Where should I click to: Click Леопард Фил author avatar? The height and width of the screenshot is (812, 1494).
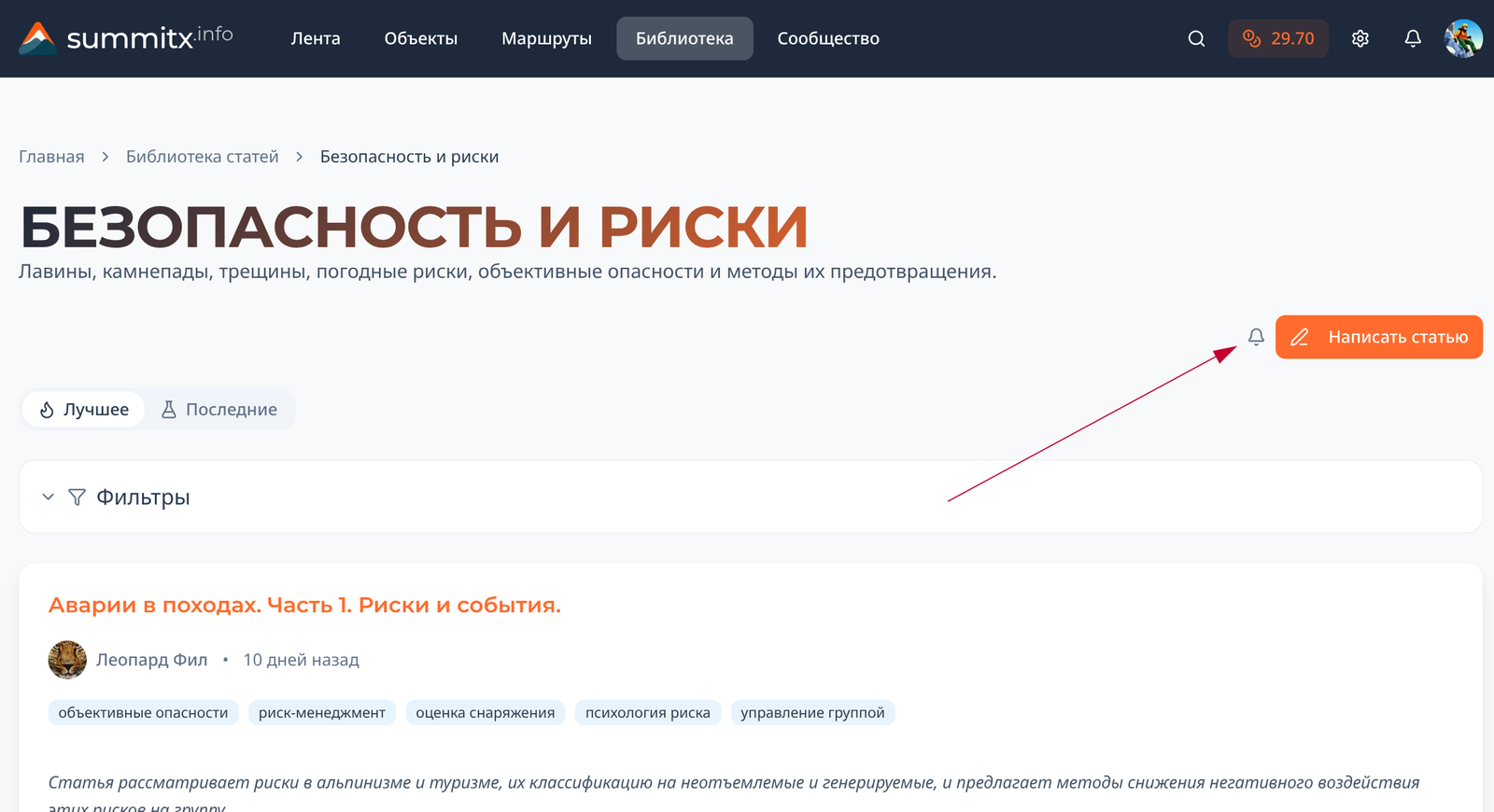tap(67, 660)
